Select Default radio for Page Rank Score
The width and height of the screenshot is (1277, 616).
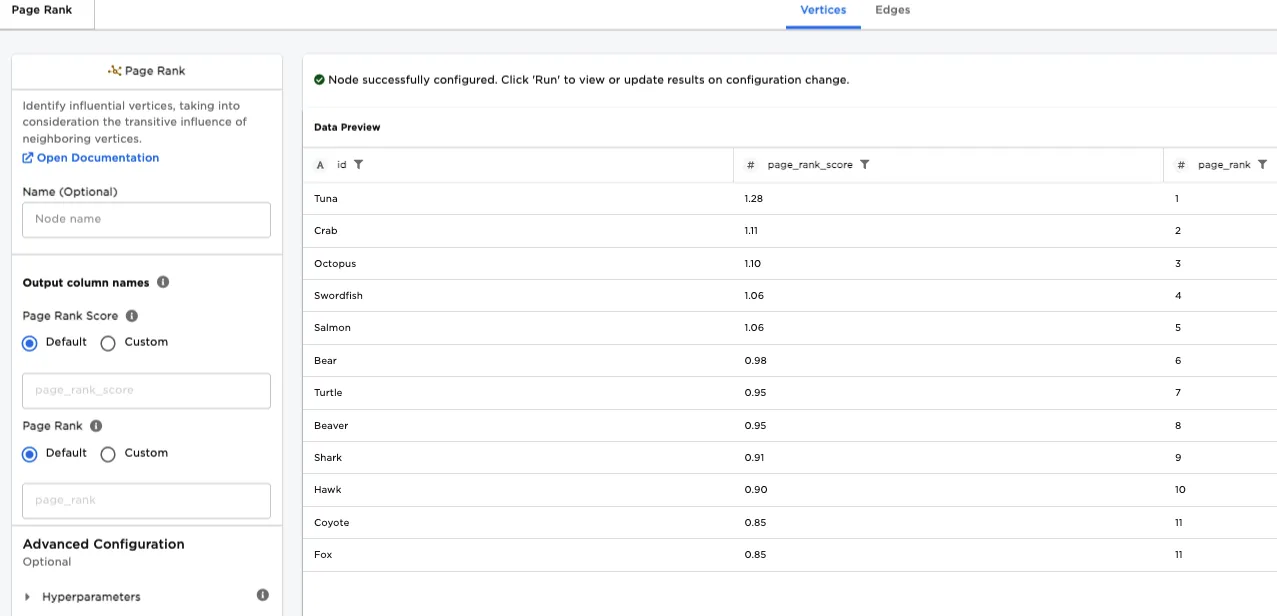point(30,343)
